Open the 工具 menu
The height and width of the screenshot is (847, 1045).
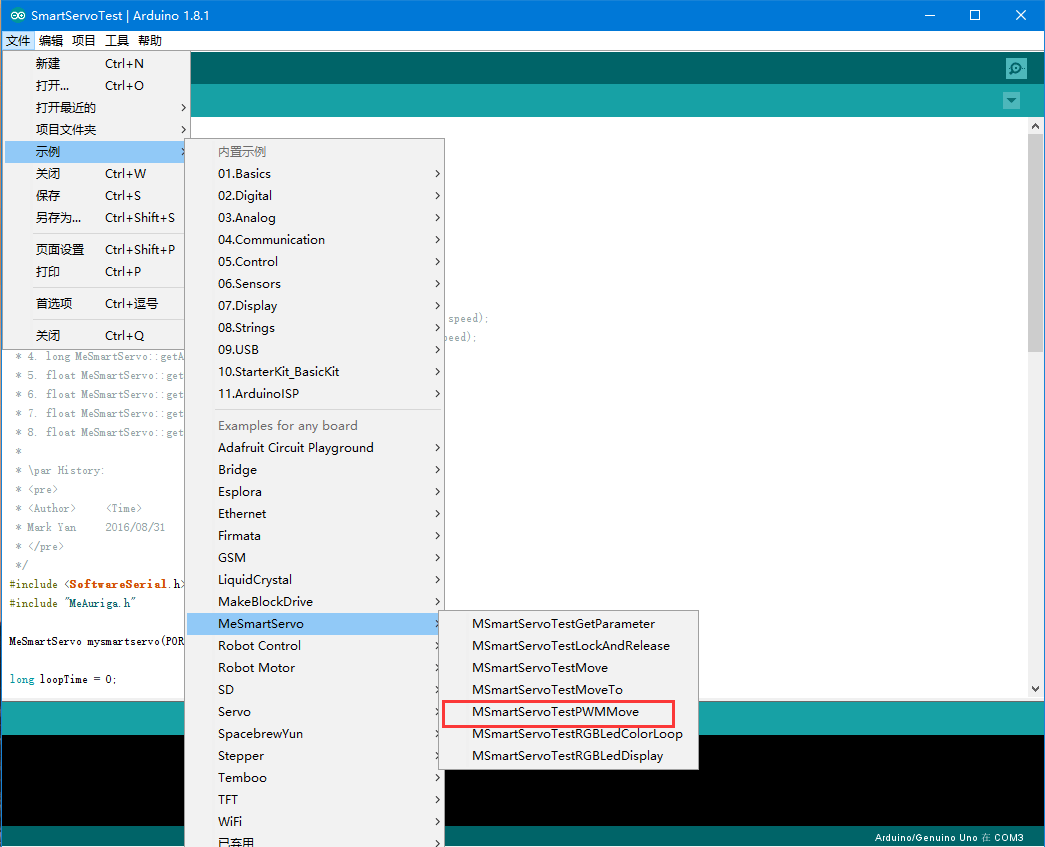117,41
